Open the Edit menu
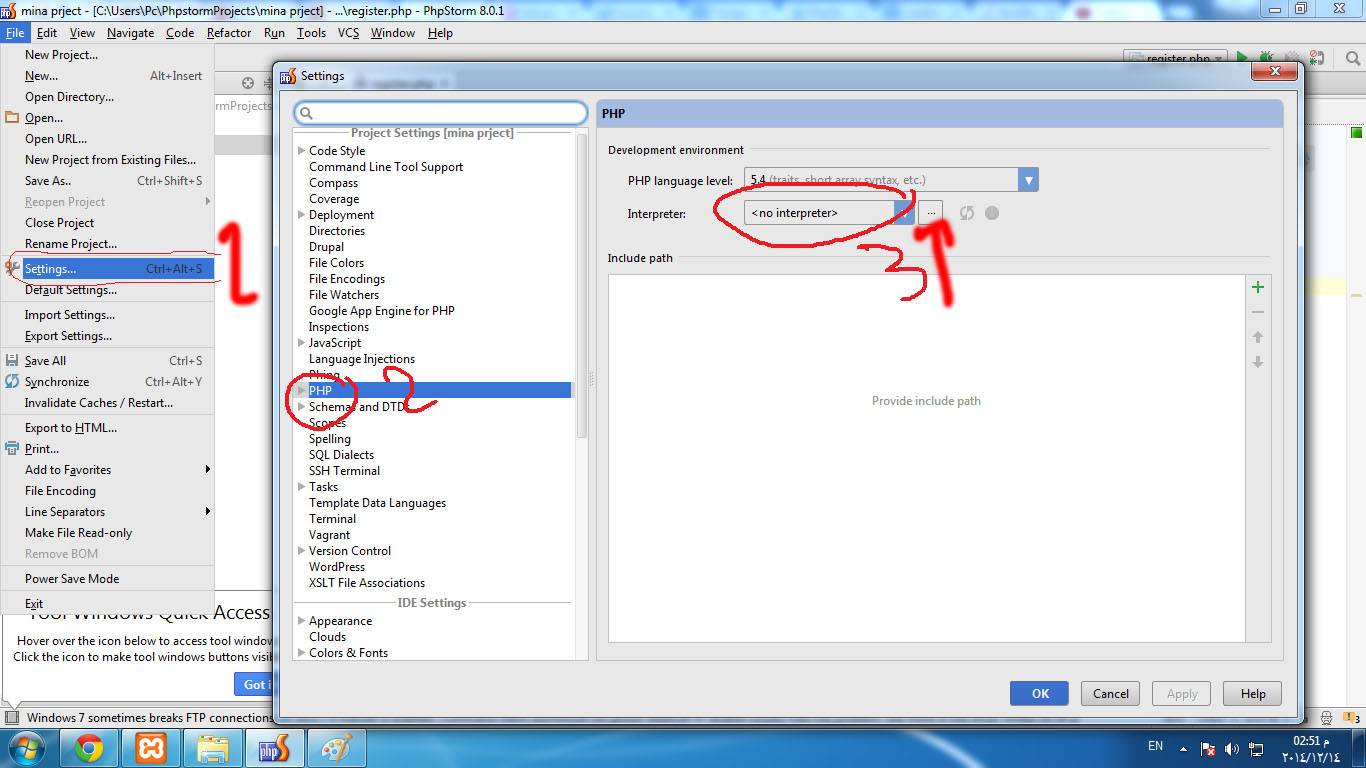This screenshot has height=768, width=1366. (47, 33)
